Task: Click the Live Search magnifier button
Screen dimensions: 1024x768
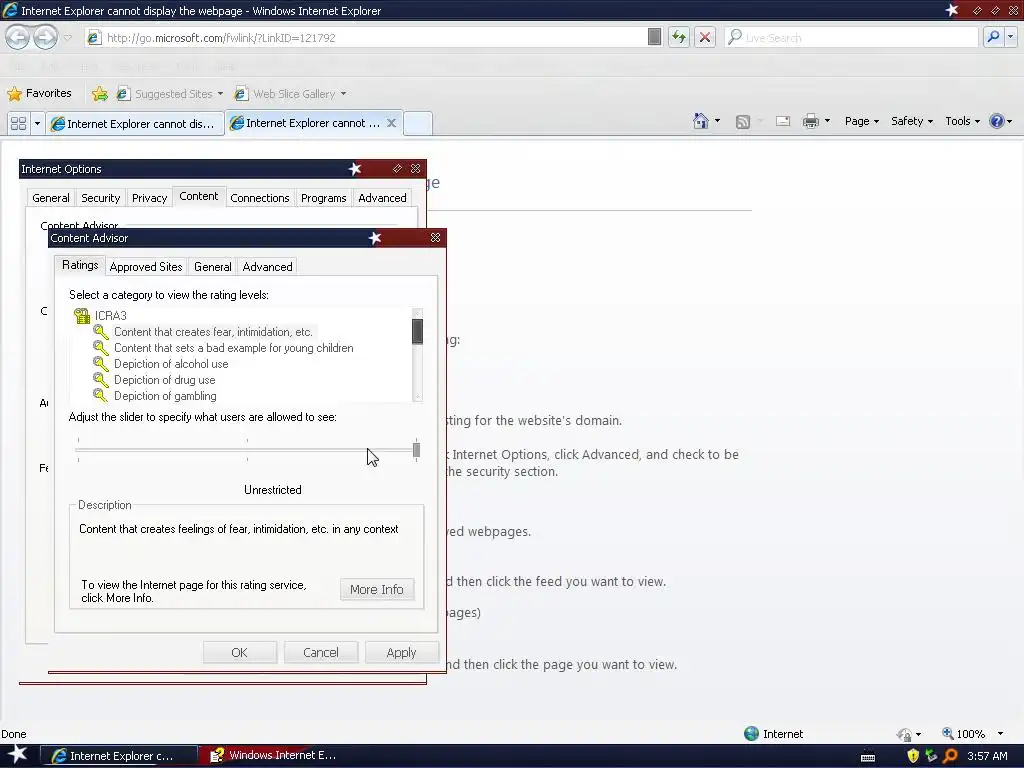Action: (x=993, y=37)
